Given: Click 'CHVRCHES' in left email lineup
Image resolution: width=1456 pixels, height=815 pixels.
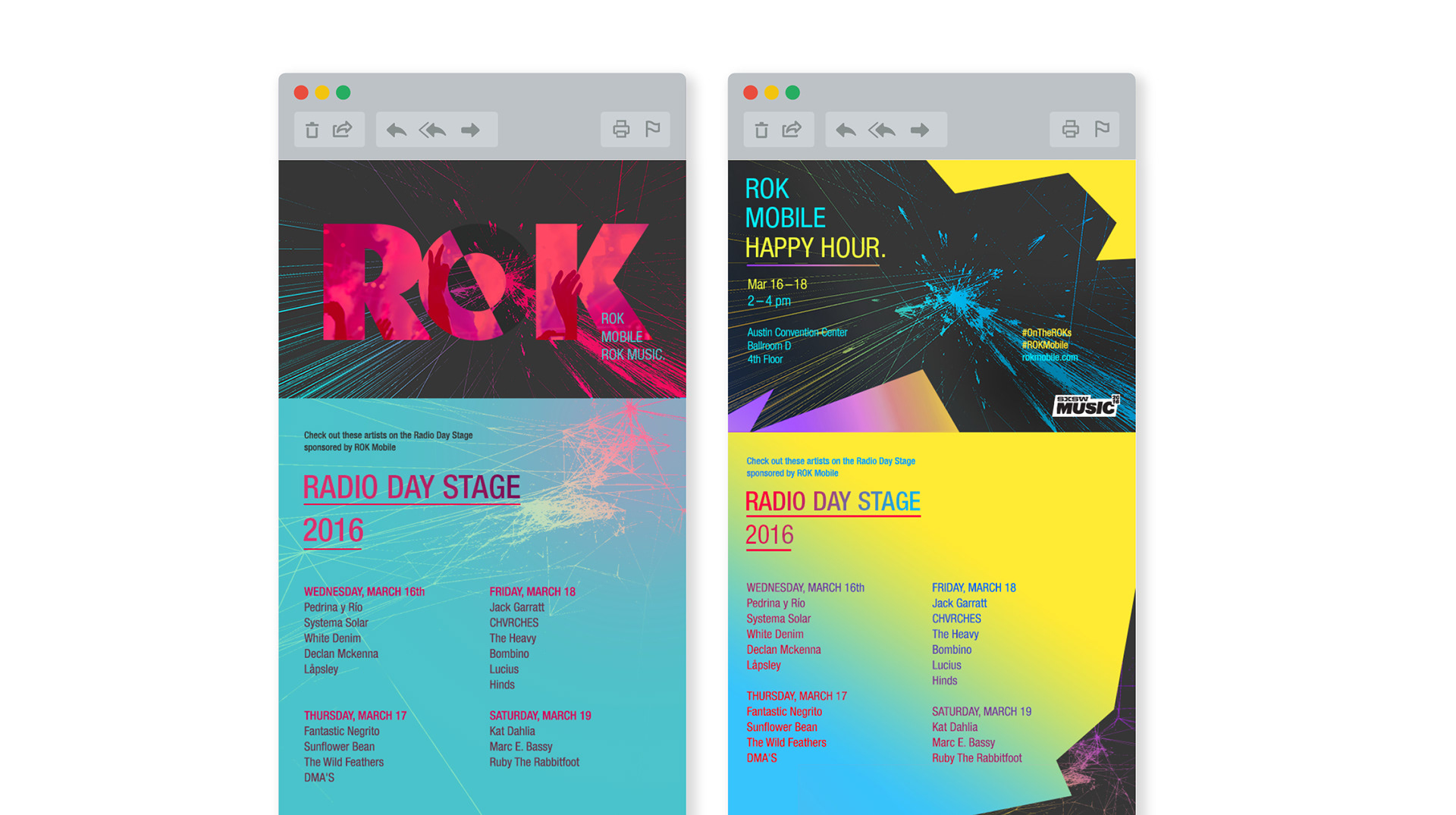Looking at the screenshot, I should 514,622.
